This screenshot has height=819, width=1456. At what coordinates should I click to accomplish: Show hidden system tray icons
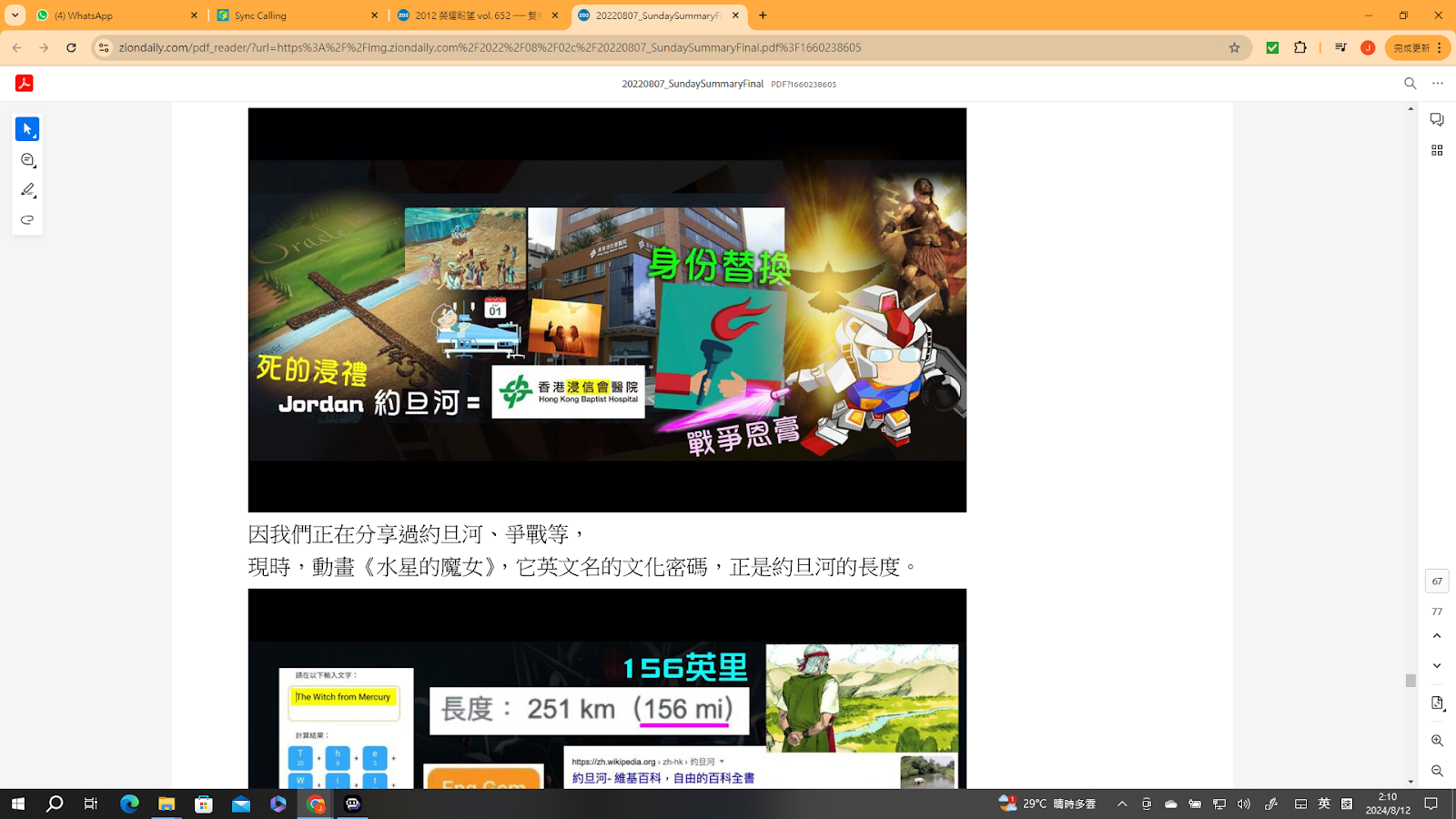[x=1122, y=804]
